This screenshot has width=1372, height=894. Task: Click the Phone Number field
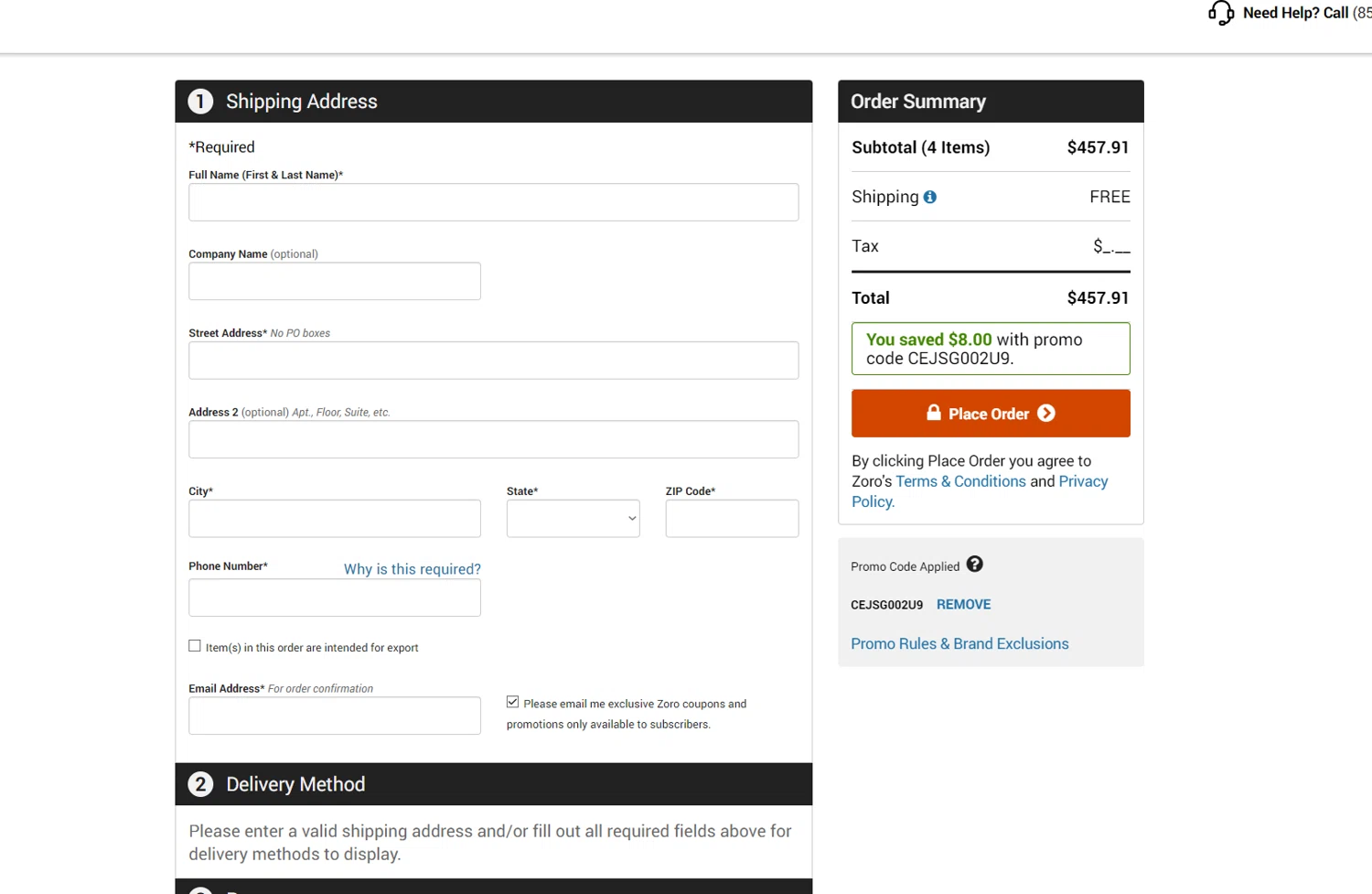pyautogui.click(x=334, y=598)
